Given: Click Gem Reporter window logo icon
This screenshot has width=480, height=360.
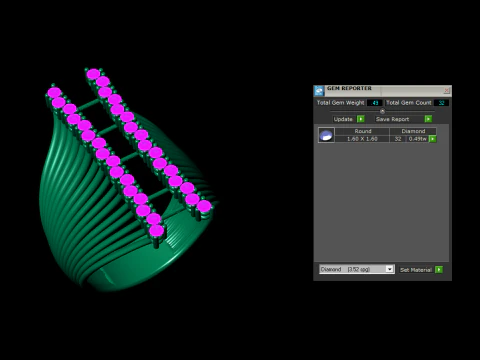Looking at the screenshot, I should [x=319, y=91].
